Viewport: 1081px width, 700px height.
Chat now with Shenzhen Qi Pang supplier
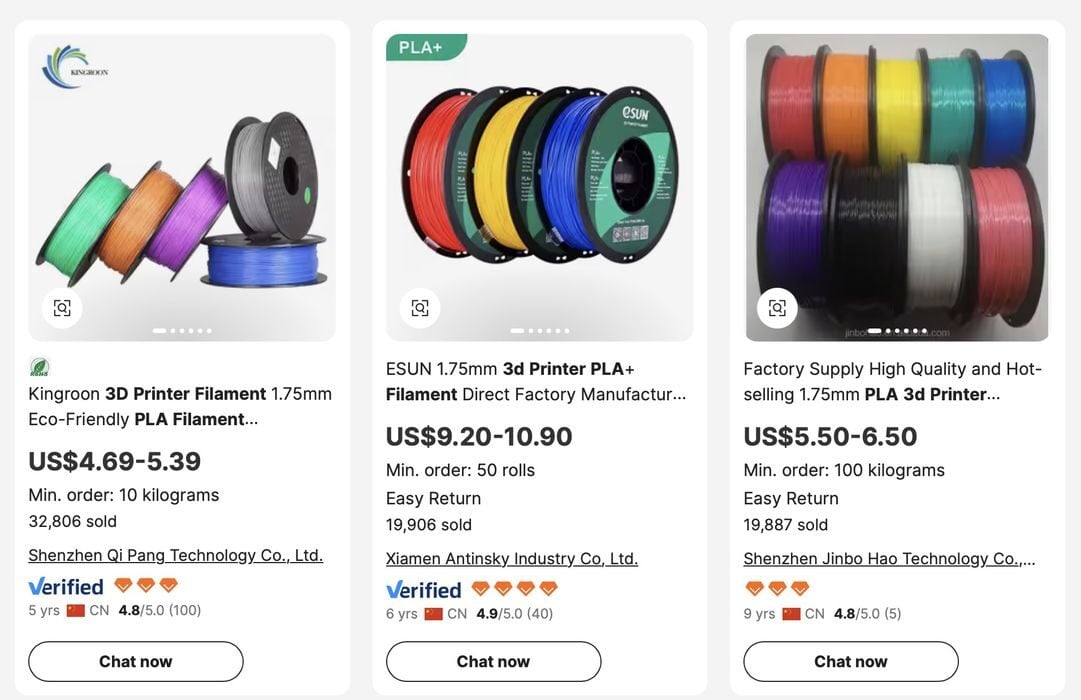point(136,661)
